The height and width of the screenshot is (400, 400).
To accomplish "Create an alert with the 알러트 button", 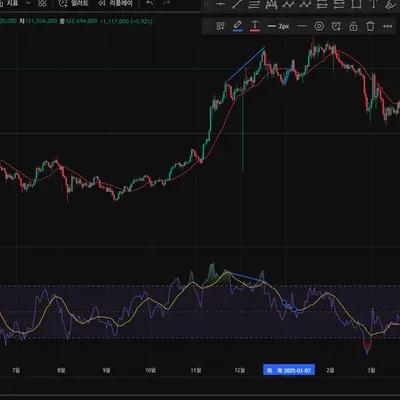I will pyautogui.click(x=74, y=3).
